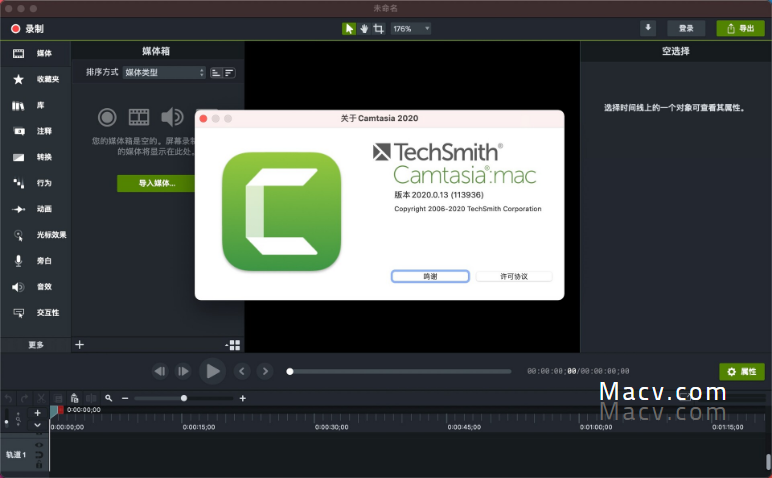Image resolution: width=772 pixels, height=478 pixels.
Task: Choose ascending sort order icon
Action: click(216, 73)
